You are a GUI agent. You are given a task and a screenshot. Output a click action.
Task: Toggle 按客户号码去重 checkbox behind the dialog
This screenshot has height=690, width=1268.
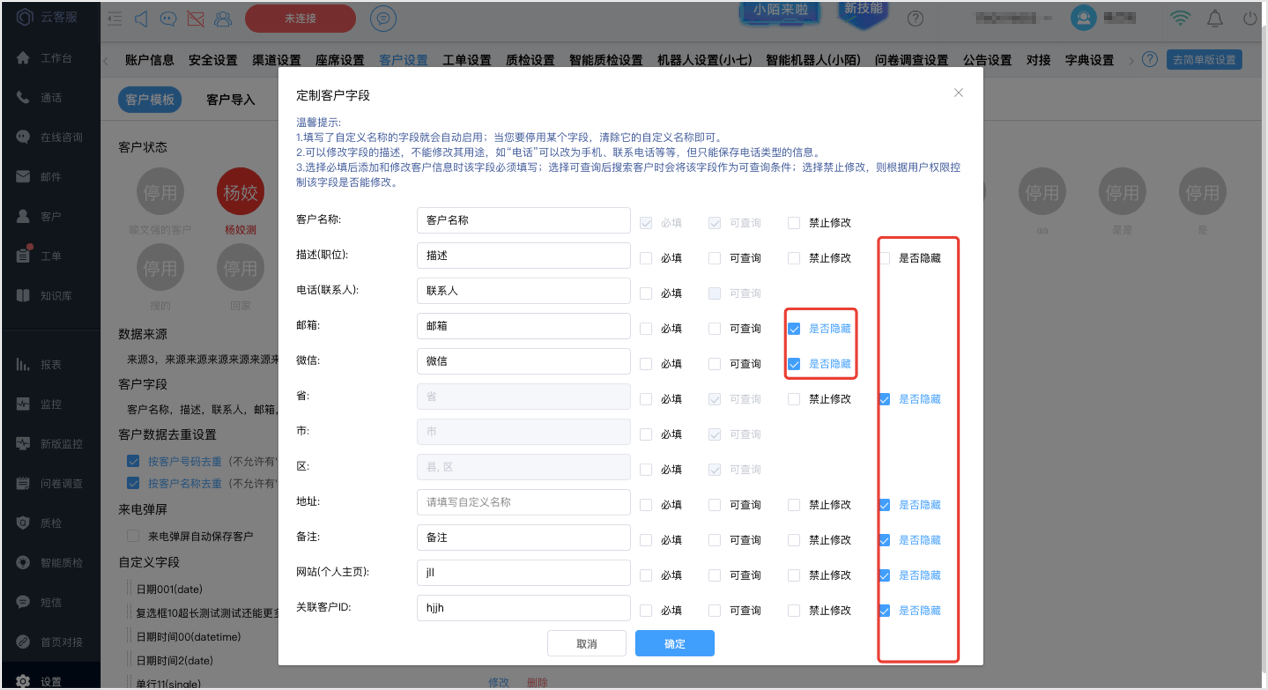click(133, 462)
